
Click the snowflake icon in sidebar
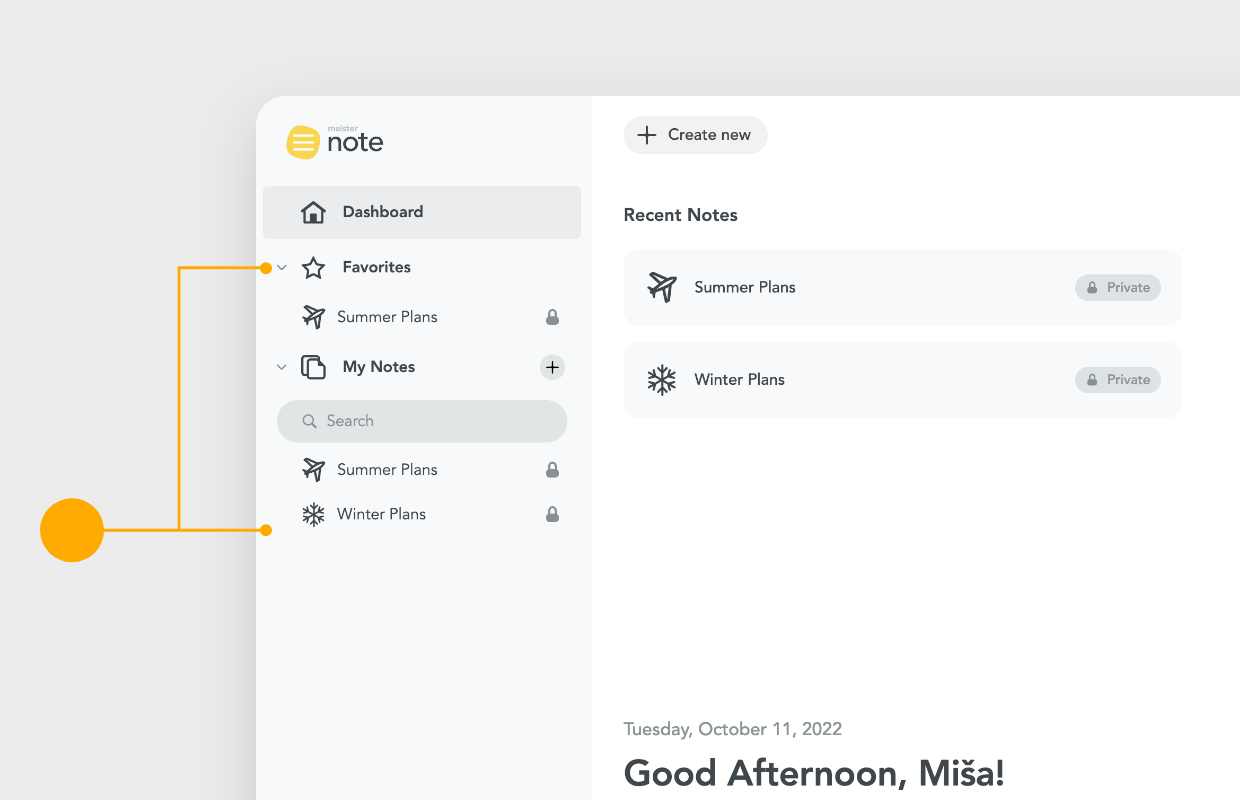coord(314,515)
